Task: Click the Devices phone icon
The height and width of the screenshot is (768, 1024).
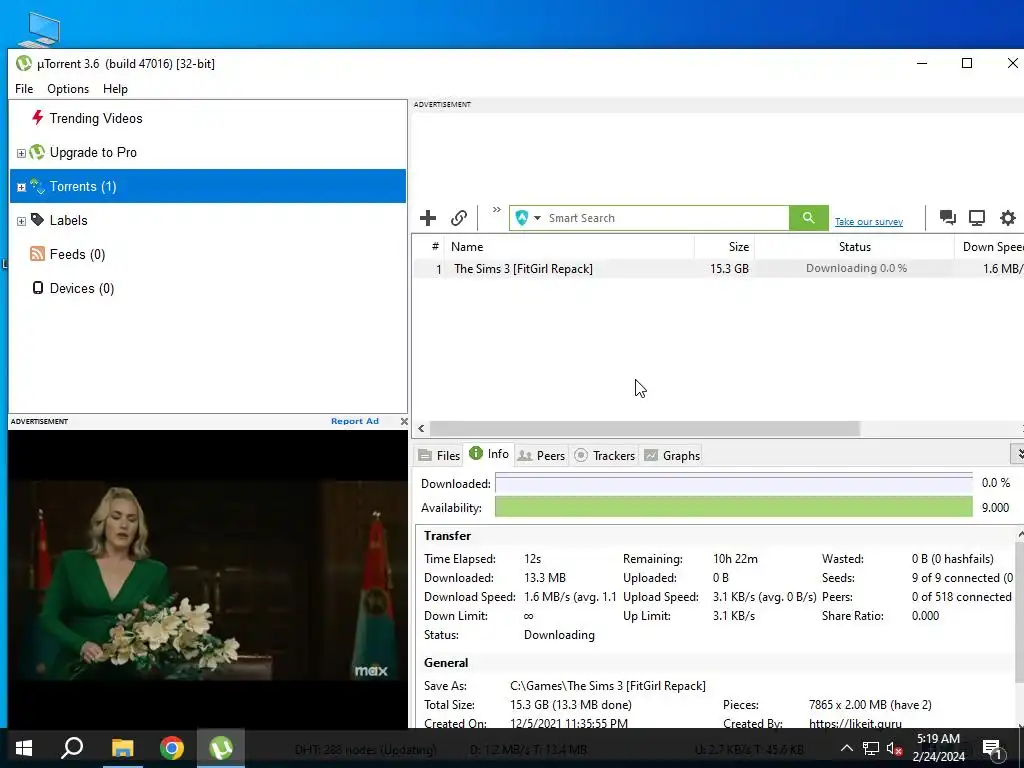Action: [38, 288]
